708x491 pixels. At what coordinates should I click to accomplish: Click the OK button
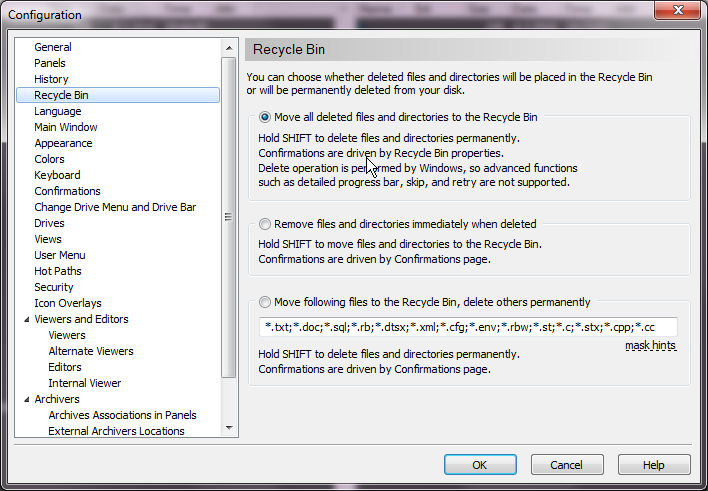tap(480, 465)
